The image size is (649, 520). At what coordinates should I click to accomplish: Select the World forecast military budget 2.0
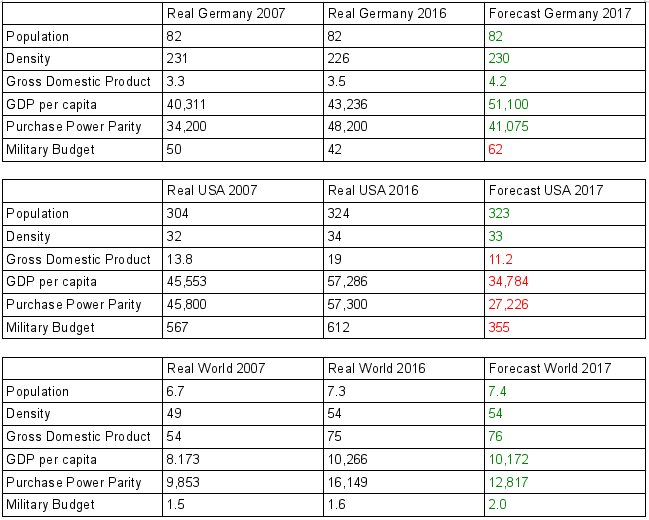tap(498, 505)
